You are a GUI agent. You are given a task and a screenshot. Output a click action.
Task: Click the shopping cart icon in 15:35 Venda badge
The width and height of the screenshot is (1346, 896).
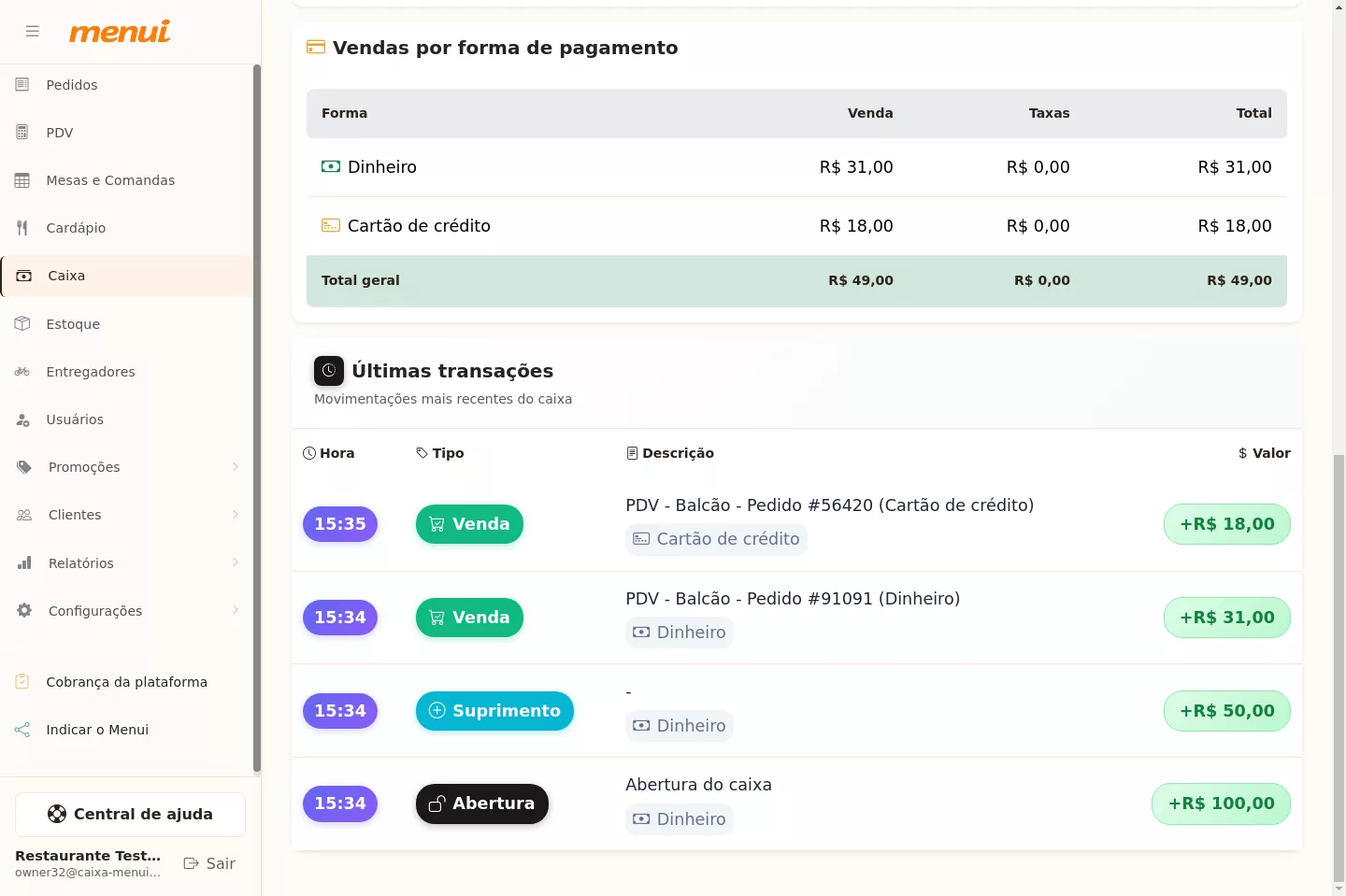pyautogui.click(x=437, y=524)
